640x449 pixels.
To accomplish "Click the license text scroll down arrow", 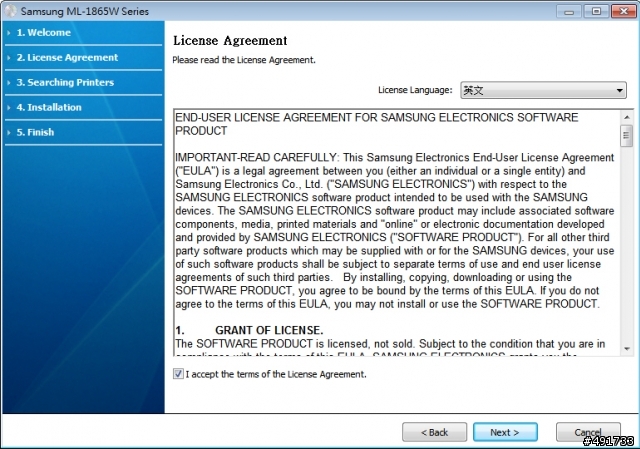I will [627, 349].
